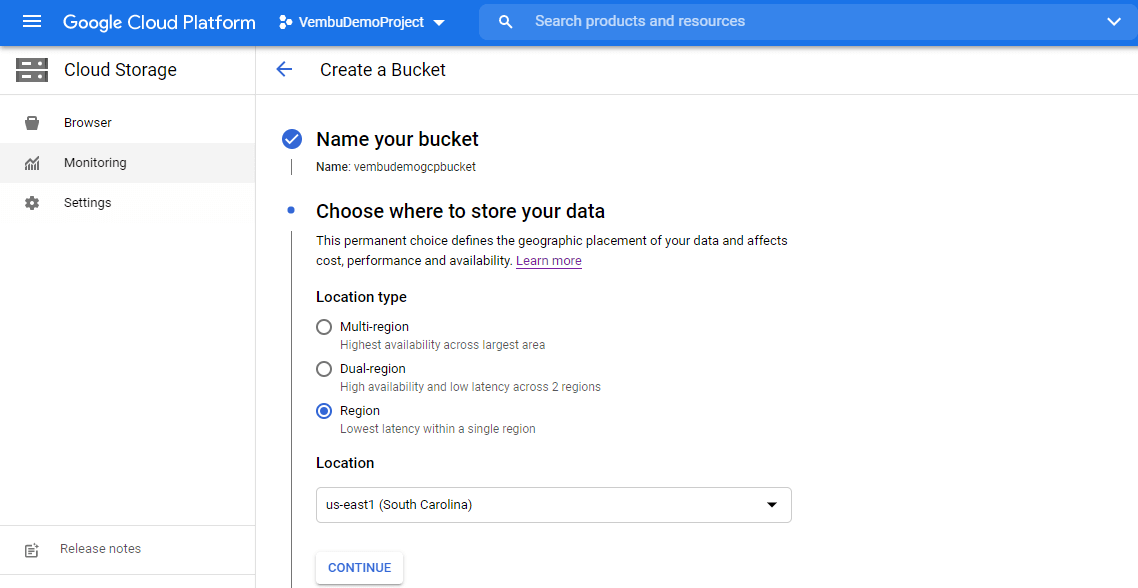
Task: Reopen the Name your bucket step
Action: [x=398, y=139]
